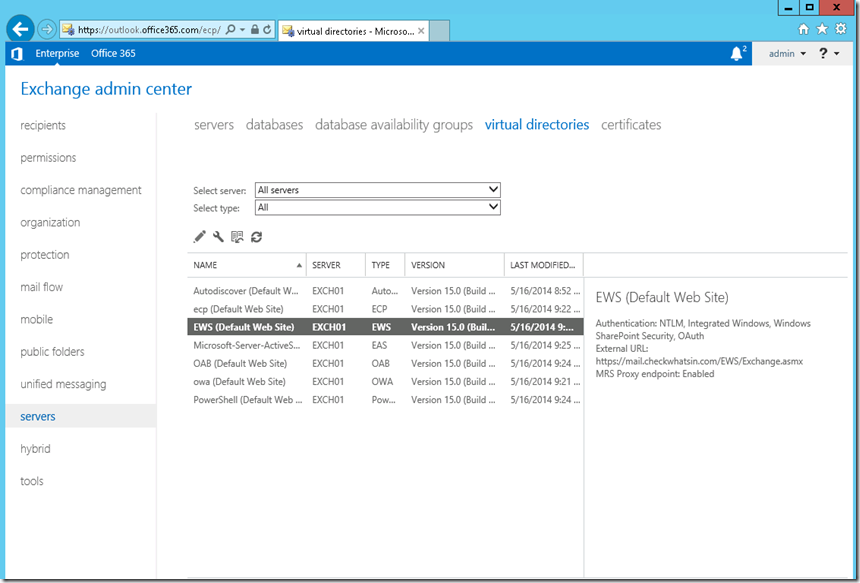This screenshot has height=583, width=860.
Task: Select EWS (Default Web Site) row
Action: tap(385, 327)
